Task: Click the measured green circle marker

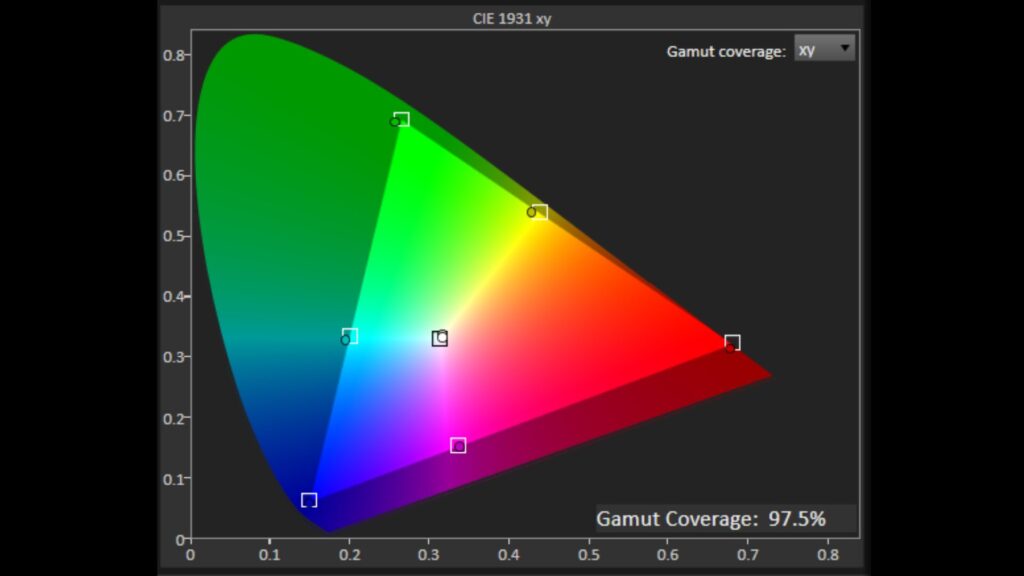Action: [394, 122]
